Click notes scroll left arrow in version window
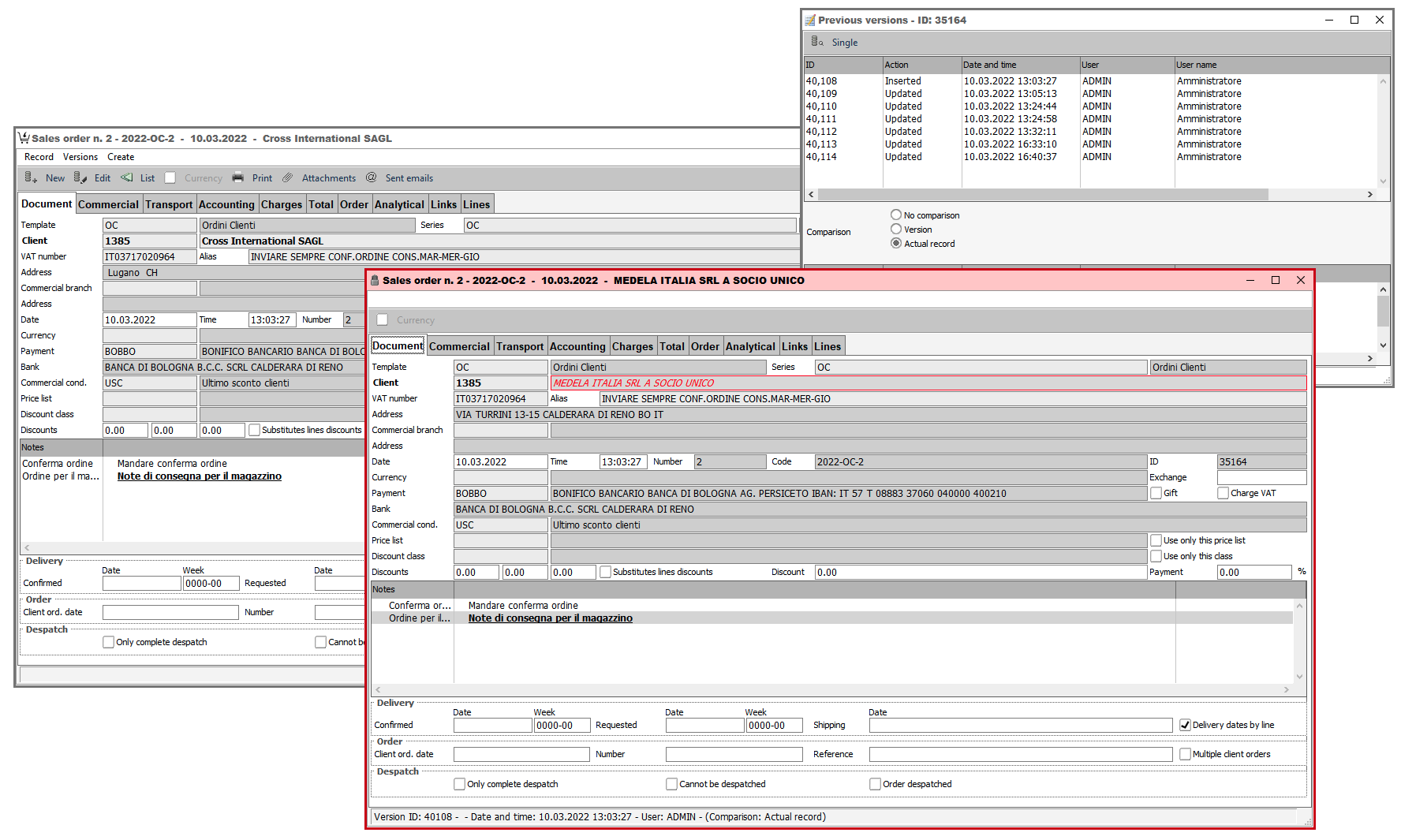The width and height of the screenshot is (1401, 840). [378, 689]
